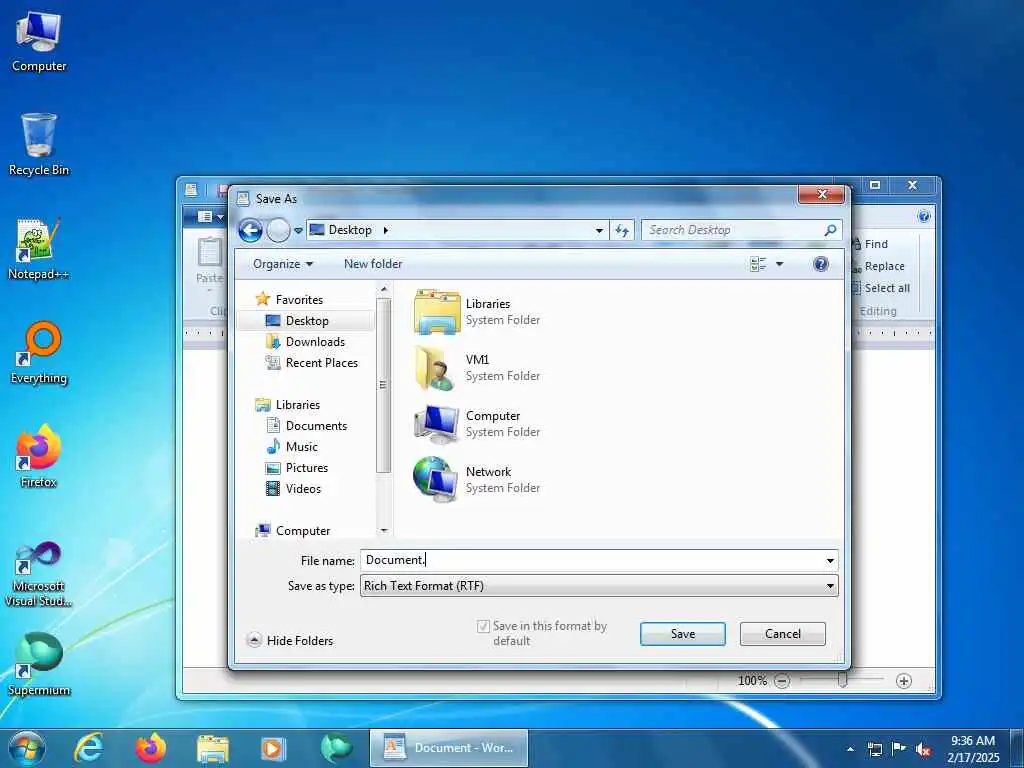Select Everything desktop shortcut

39,353
